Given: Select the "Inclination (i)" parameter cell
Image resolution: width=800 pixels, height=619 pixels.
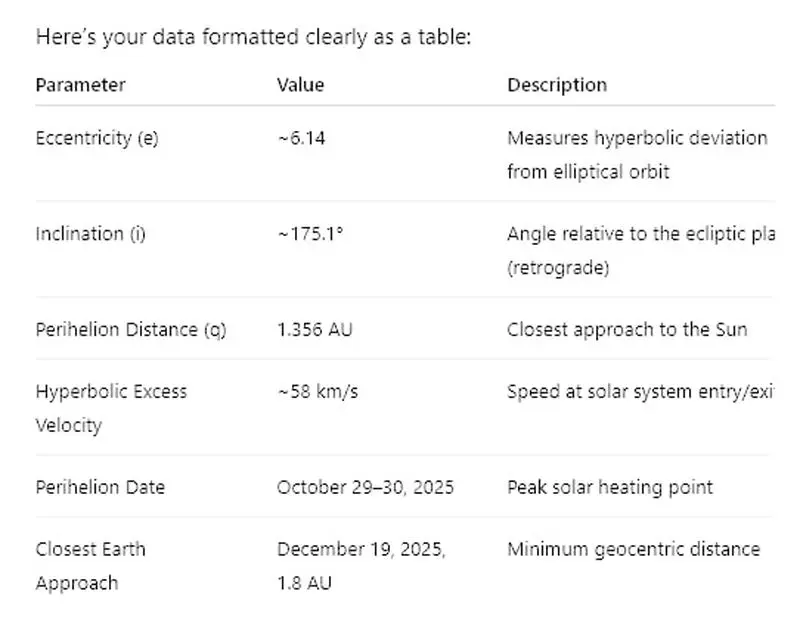Looking at the screenshot, I should coord(91,234).
